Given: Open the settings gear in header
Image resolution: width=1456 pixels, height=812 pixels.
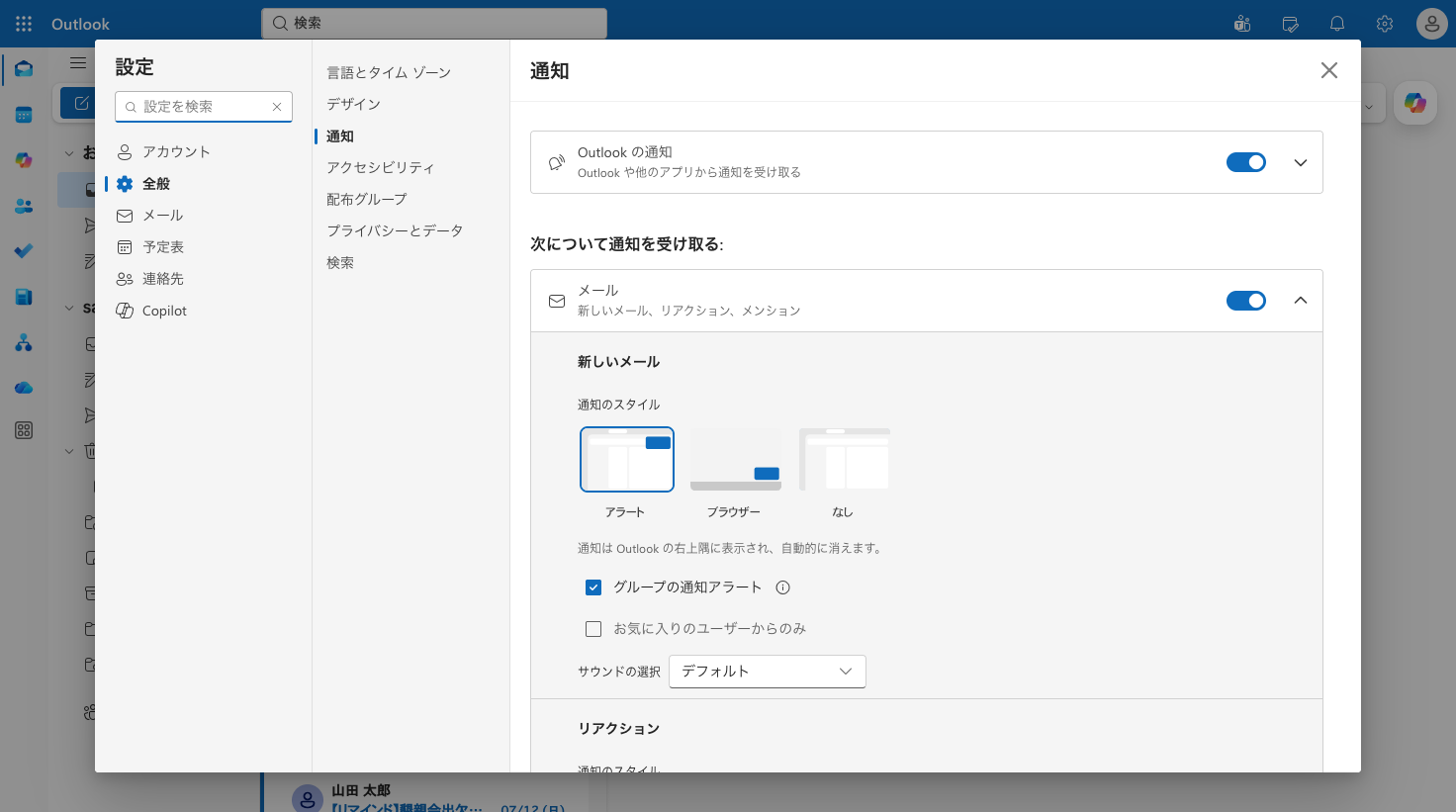Looking at the screenshot, I should point(1385,24).
